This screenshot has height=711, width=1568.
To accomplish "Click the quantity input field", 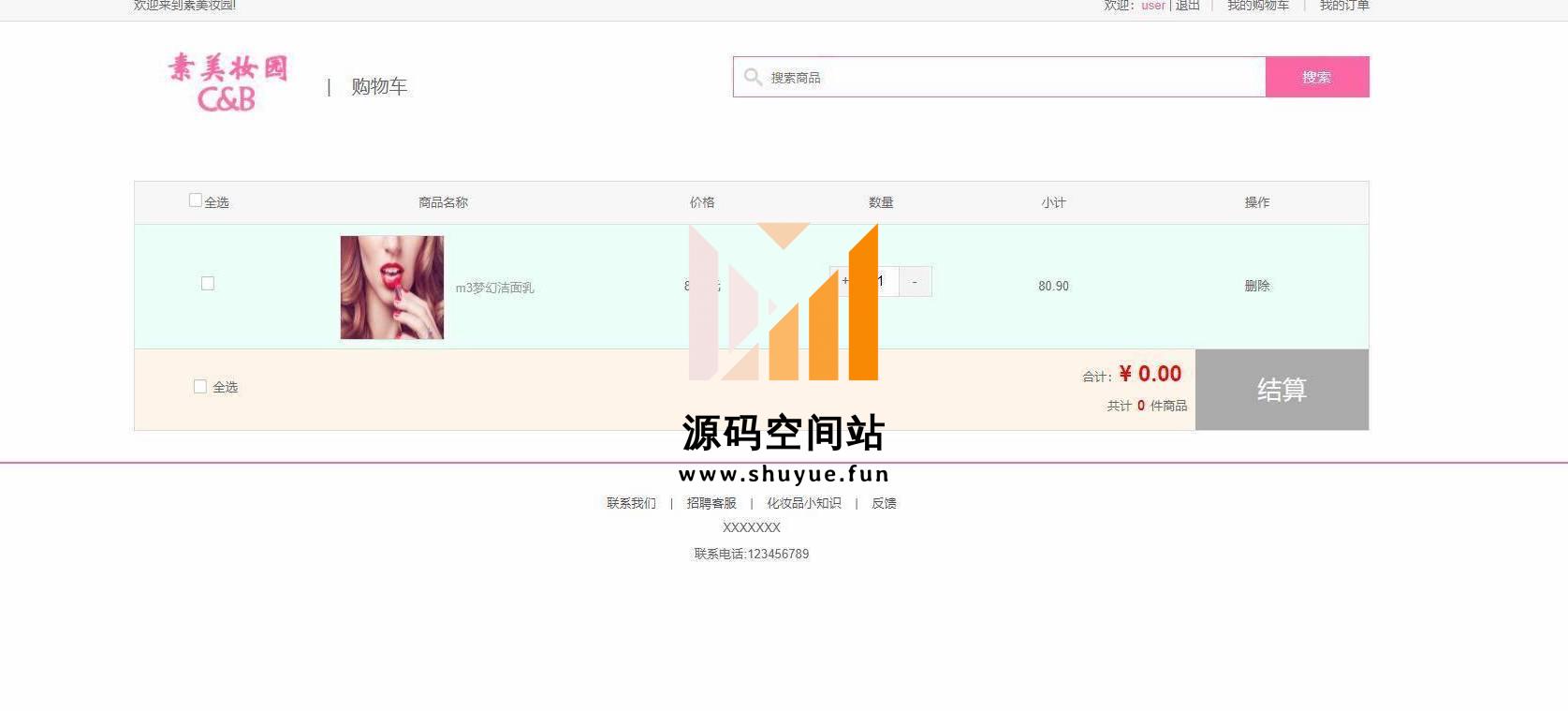I will [x=880, y=281].
